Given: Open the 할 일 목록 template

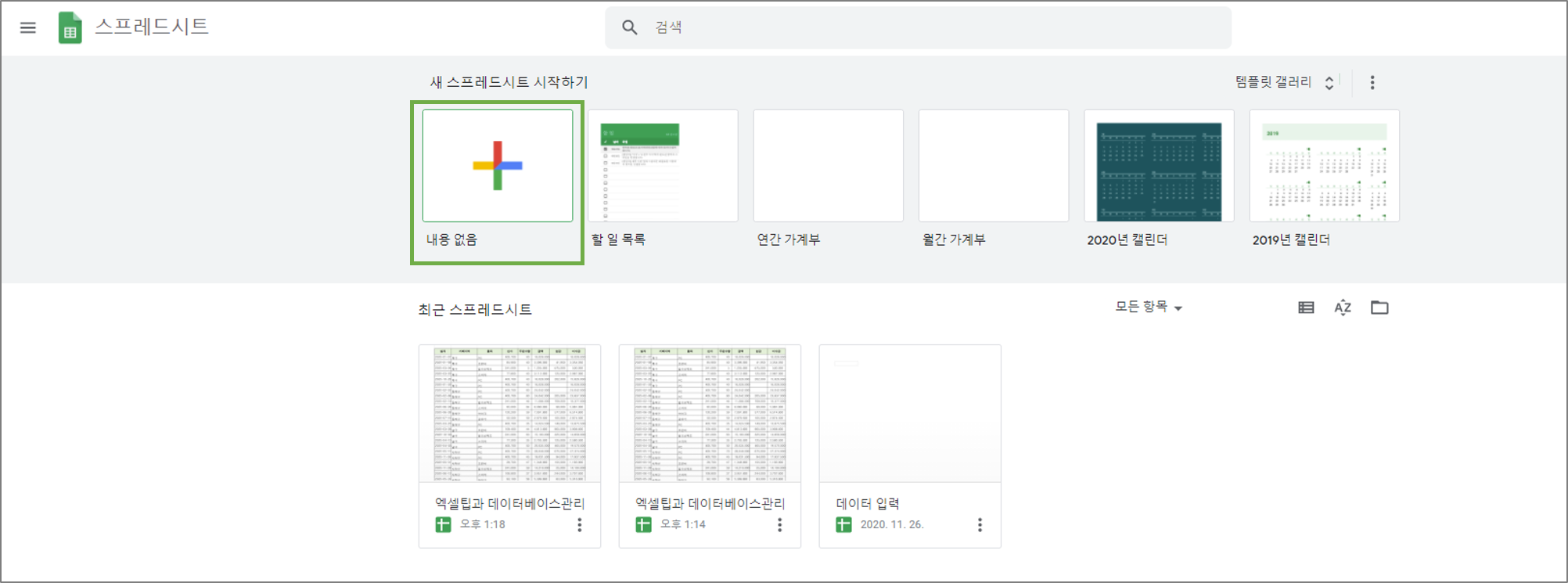Looking at the screenshot, I should pyautogui.click(x=663, y=165).
